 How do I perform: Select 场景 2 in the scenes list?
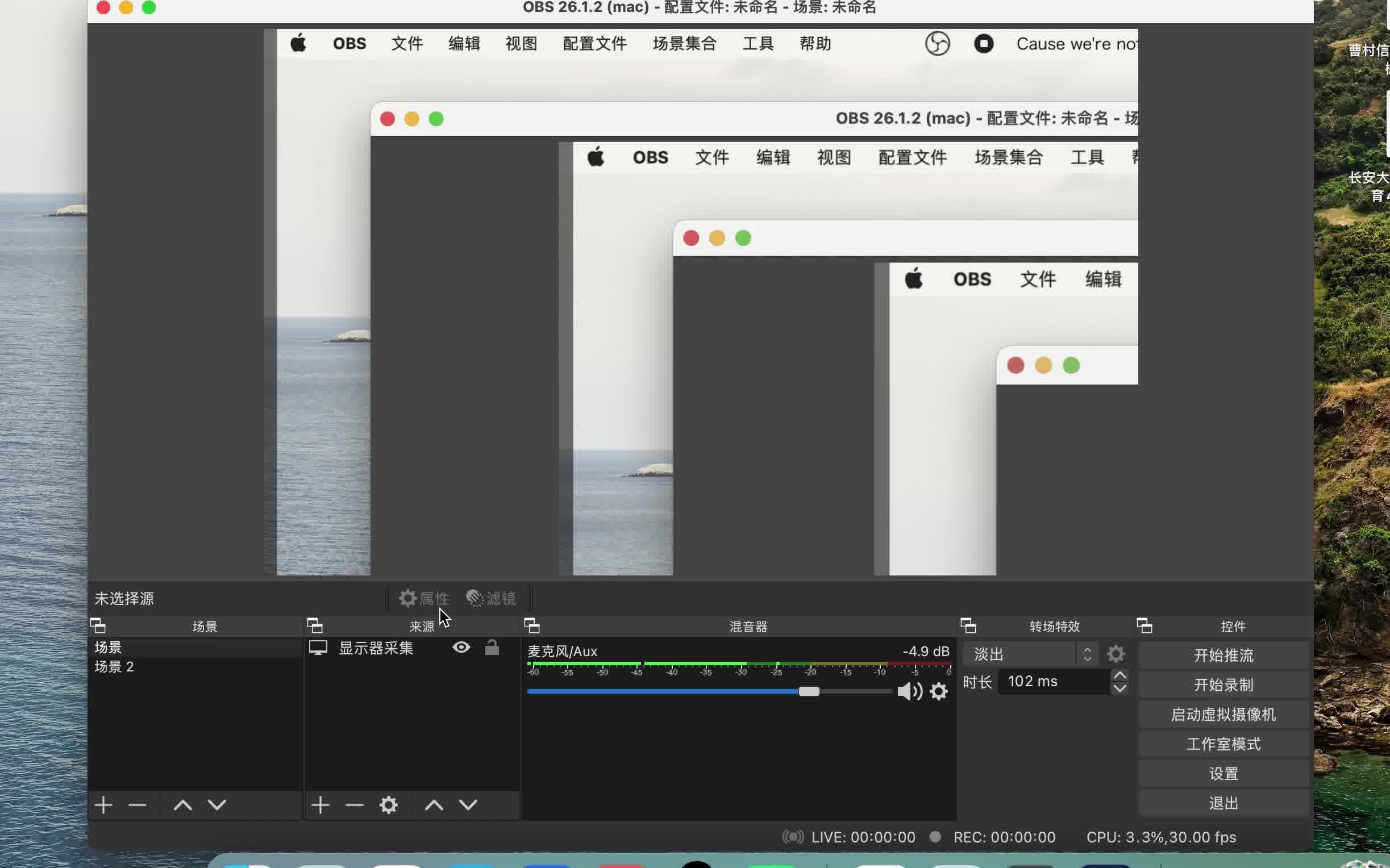tap(114, 666)
